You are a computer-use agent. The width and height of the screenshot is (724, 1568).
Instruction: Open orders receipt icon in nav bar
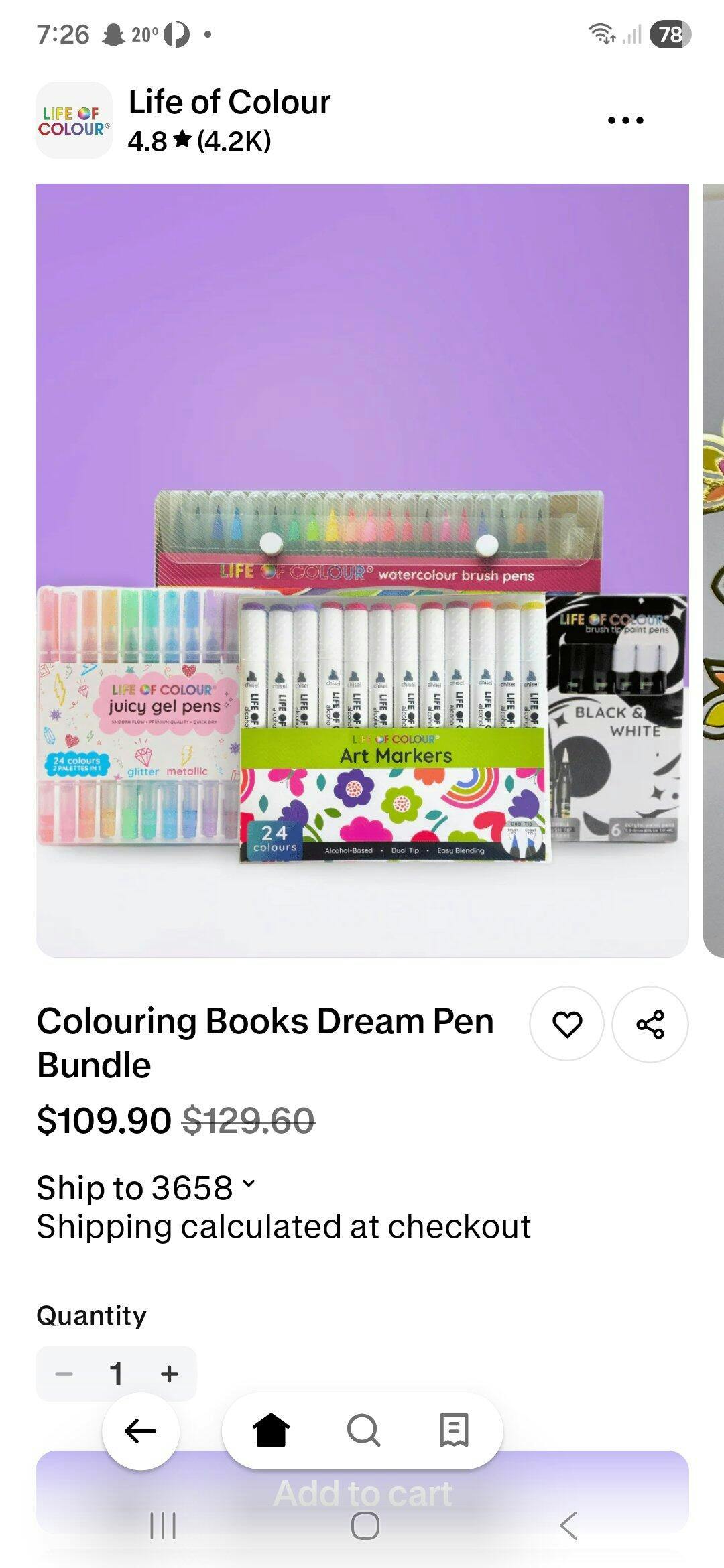pos(454,1431)
